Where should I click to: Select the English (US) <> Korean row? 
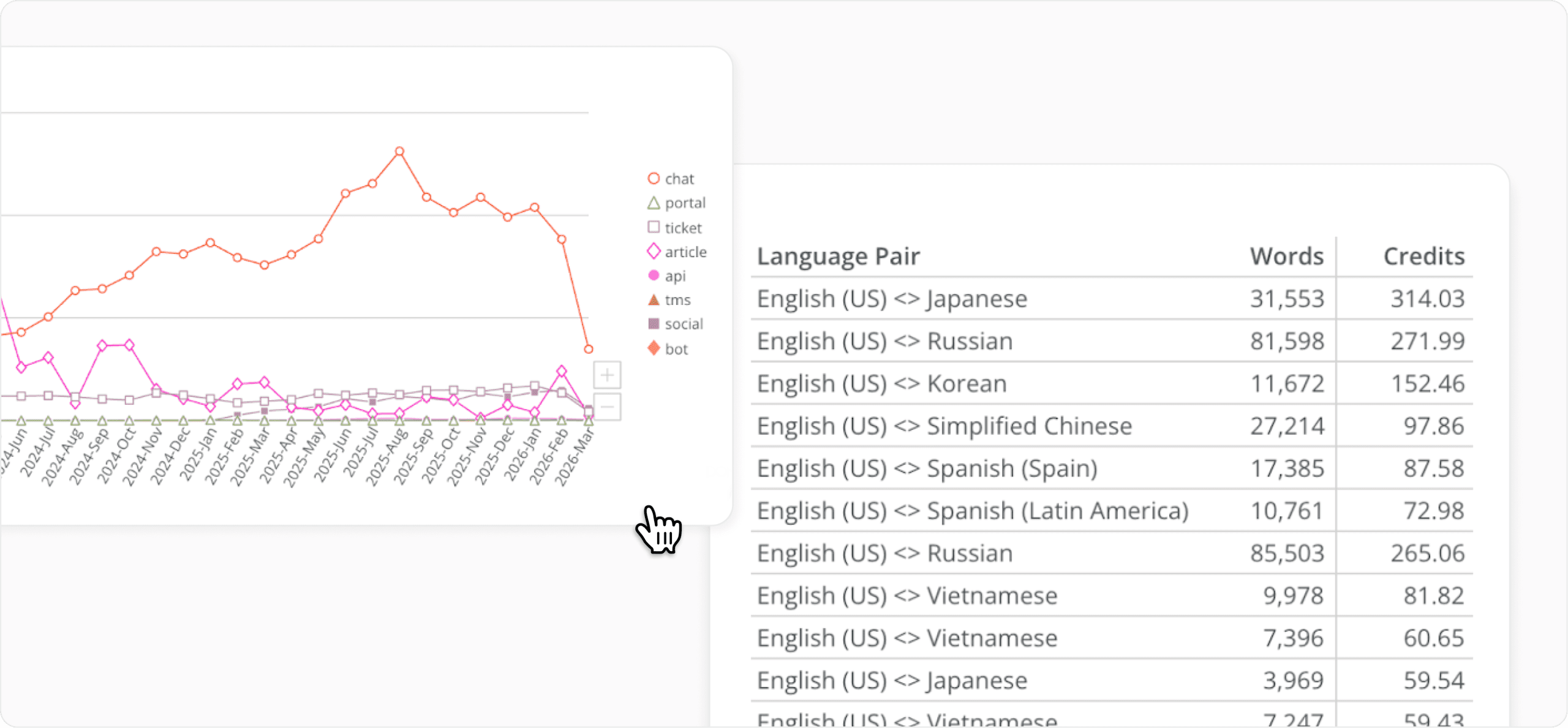pos(881,384)
